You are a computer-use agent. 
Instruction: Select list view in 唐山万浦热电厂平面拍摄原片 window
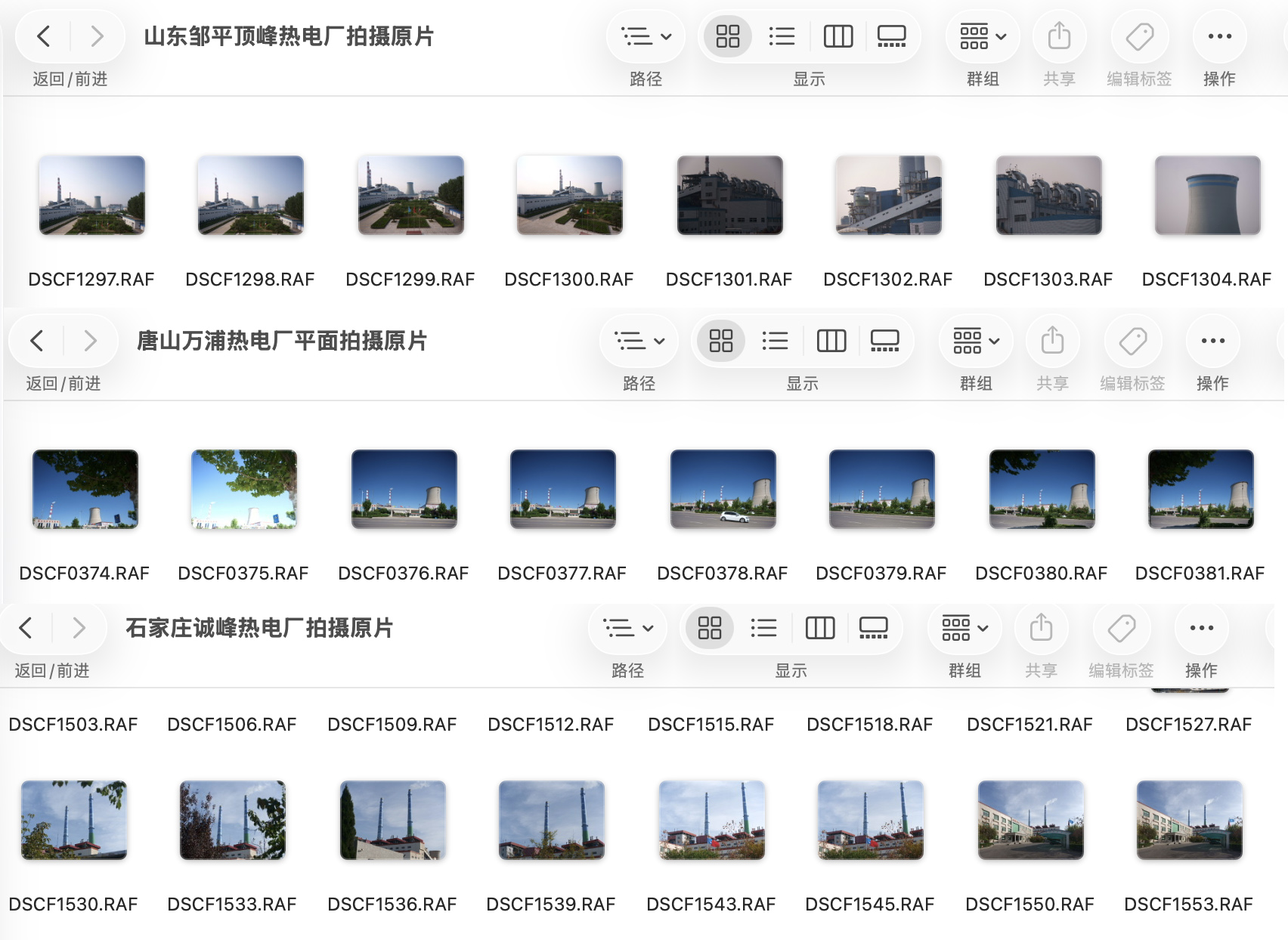pyautogui.click(x=775, y=341)
